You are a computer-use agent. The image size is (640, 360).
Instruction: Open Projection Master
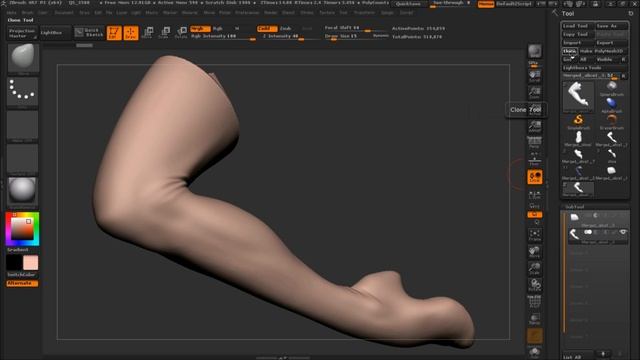tap(22, 33)
